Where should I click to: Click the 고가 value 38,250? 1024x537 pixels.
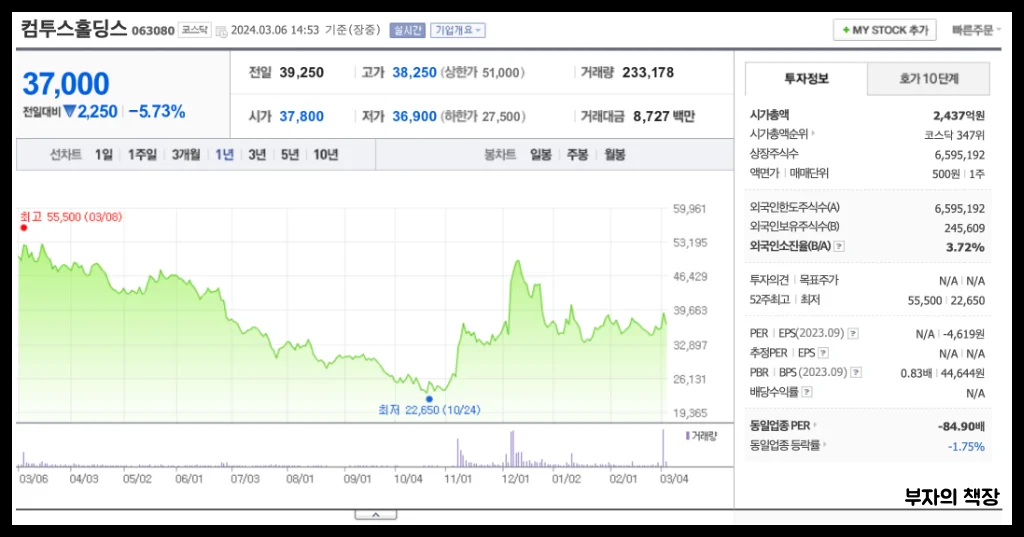(414, 73)
